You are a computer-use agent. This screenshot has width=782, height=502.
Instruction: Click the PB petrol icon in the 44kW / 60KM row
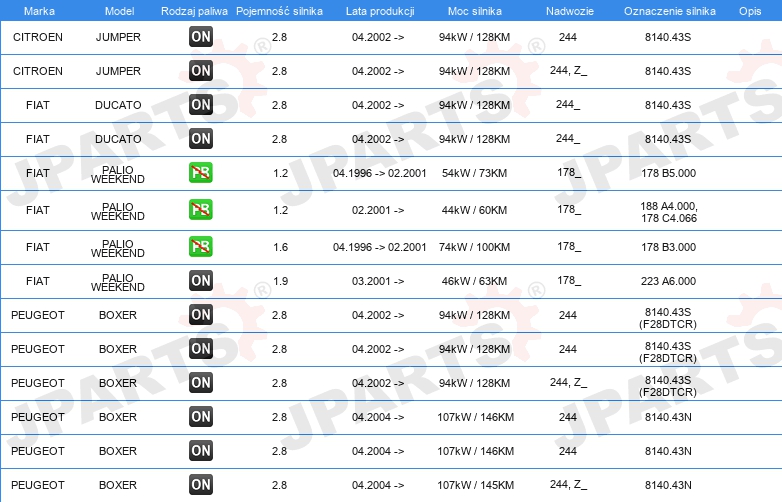click(200, 209)
